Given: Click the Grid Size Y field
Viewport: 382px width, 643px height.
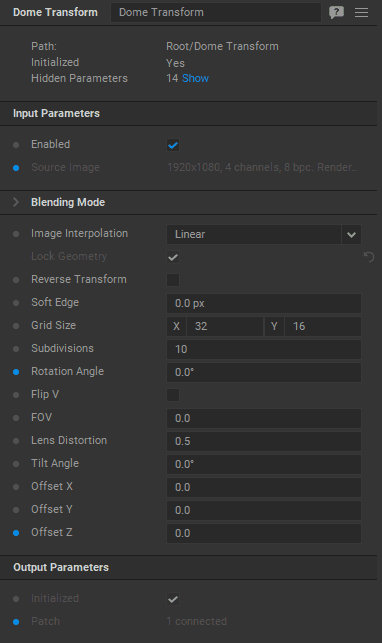Looking at the screenshot, I should pos(323,326).
